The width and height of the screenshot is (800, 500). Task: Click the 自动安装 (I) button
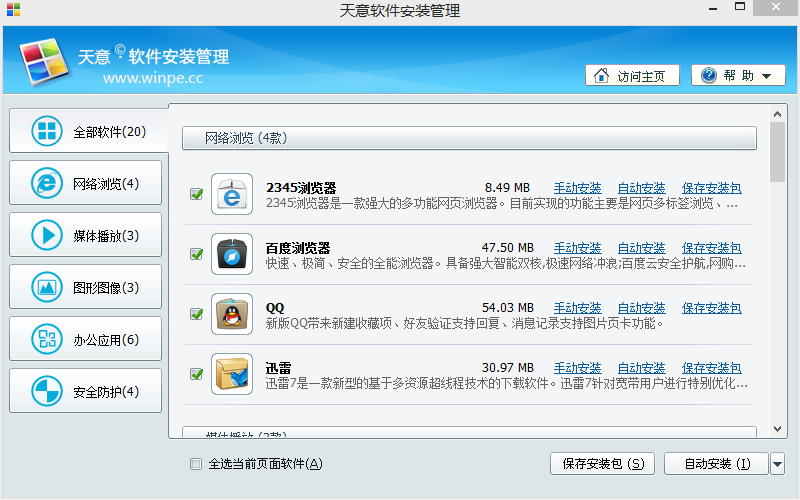[716, 464]
